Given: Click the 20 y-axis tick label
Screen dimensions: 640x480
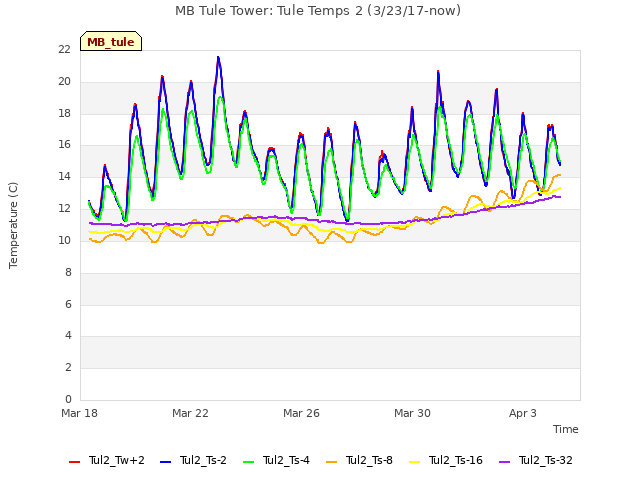Looking at the screenshot, I should (64, 82).
